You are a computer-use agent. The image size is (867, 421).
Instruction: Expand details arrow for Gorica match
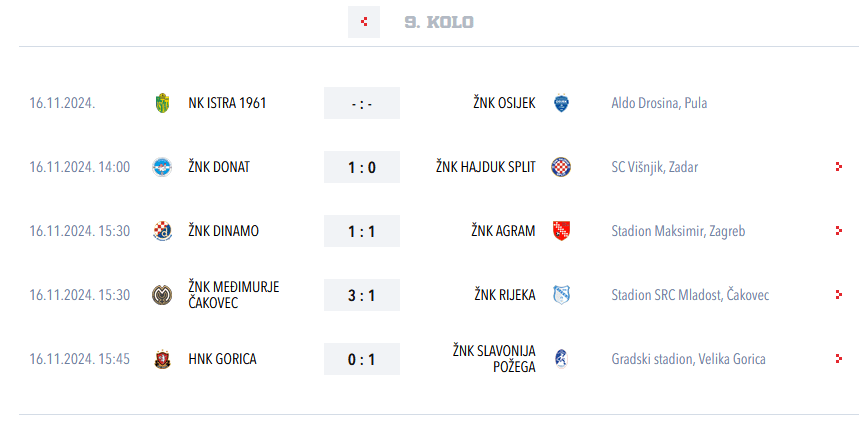838,359
